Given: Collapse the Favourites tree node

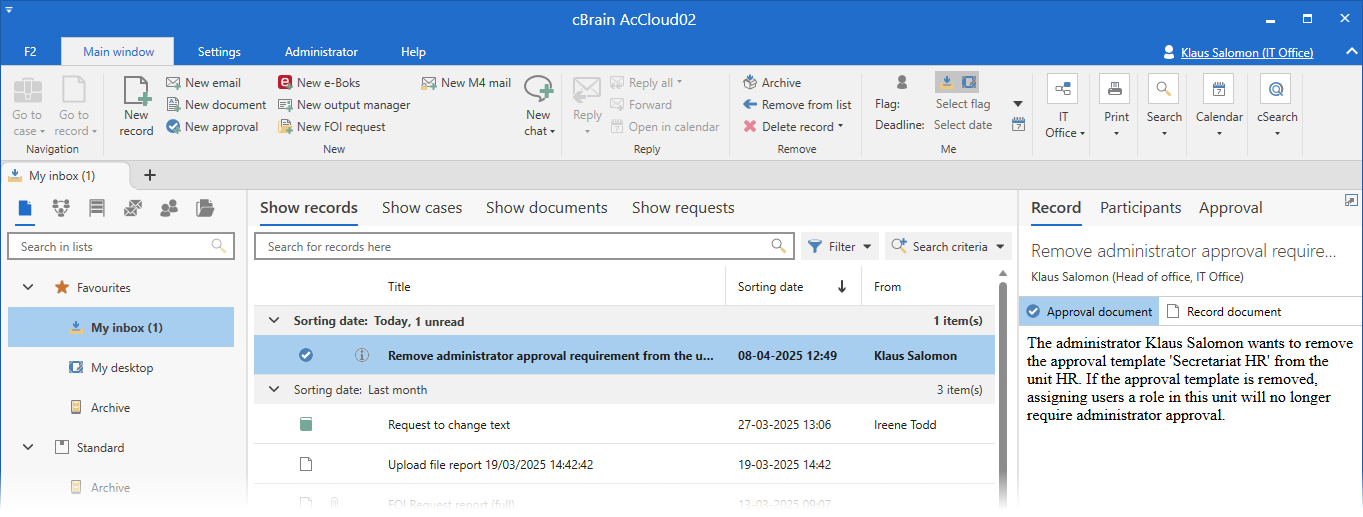Looking at the screenshot, I should [x=28, y=288].
